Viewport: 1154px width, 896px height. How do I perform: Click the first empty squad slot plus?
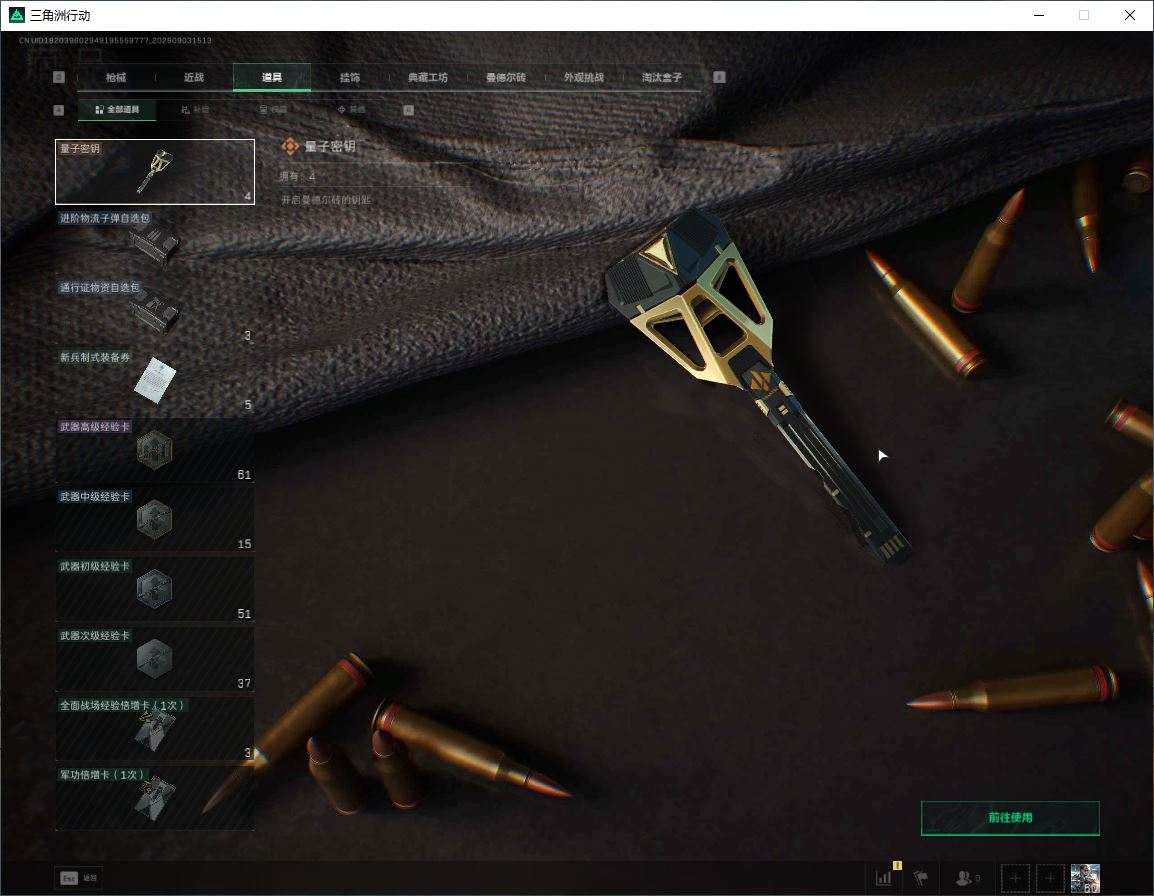click(x=1015, y=878)
